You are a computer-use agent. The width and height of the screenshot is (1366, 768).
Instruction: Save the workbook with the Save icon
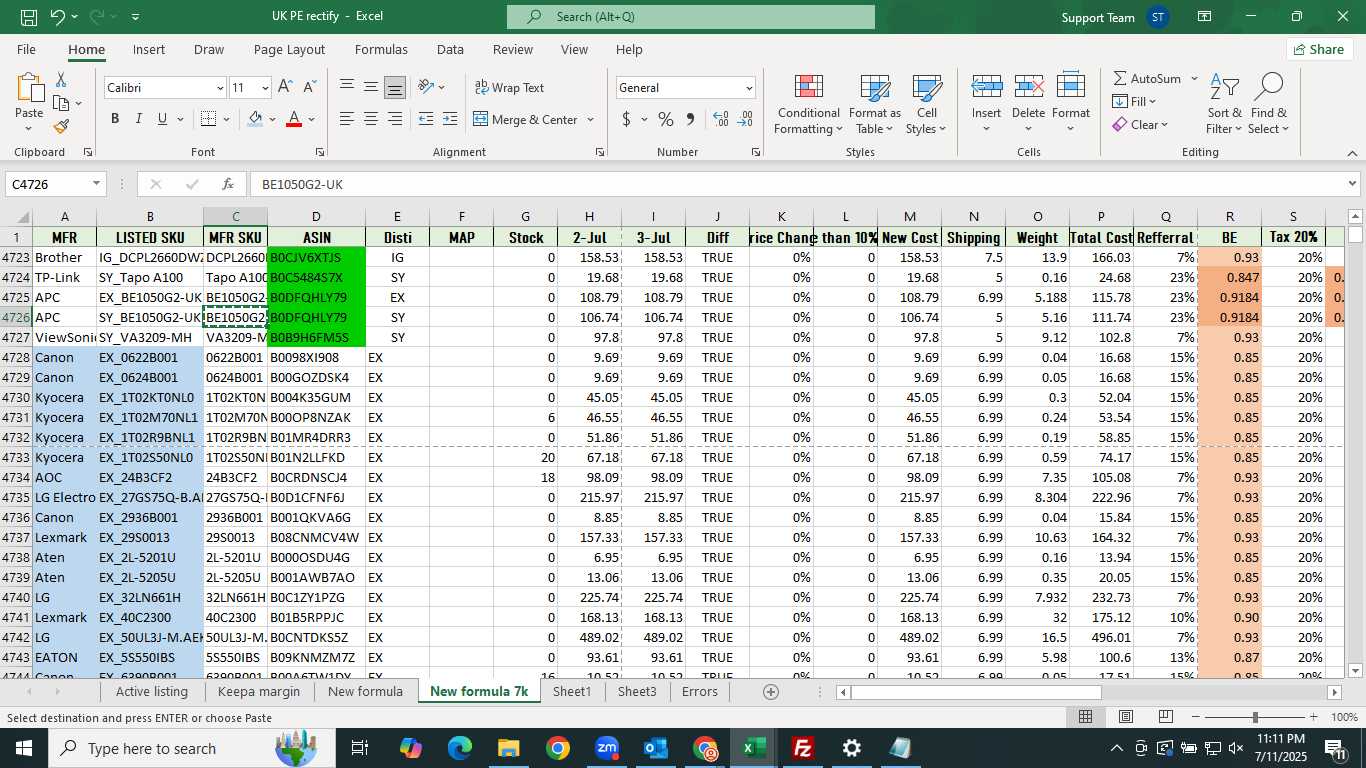28,17
